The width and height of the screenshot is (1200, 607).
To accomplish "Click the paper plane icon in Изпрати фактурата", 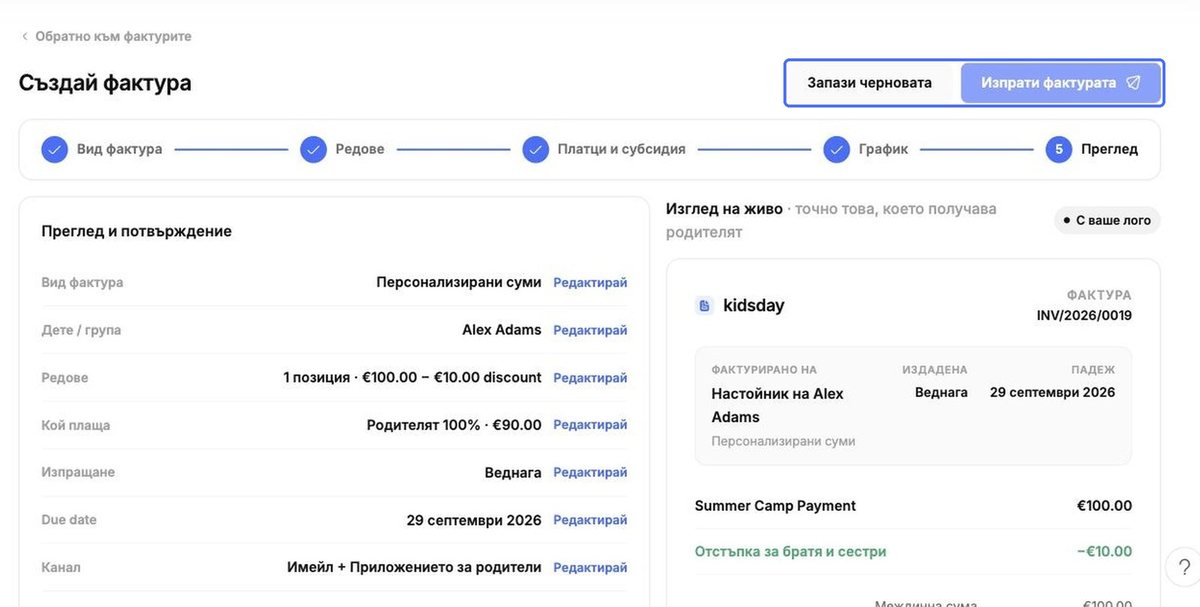I will 1133,83.
